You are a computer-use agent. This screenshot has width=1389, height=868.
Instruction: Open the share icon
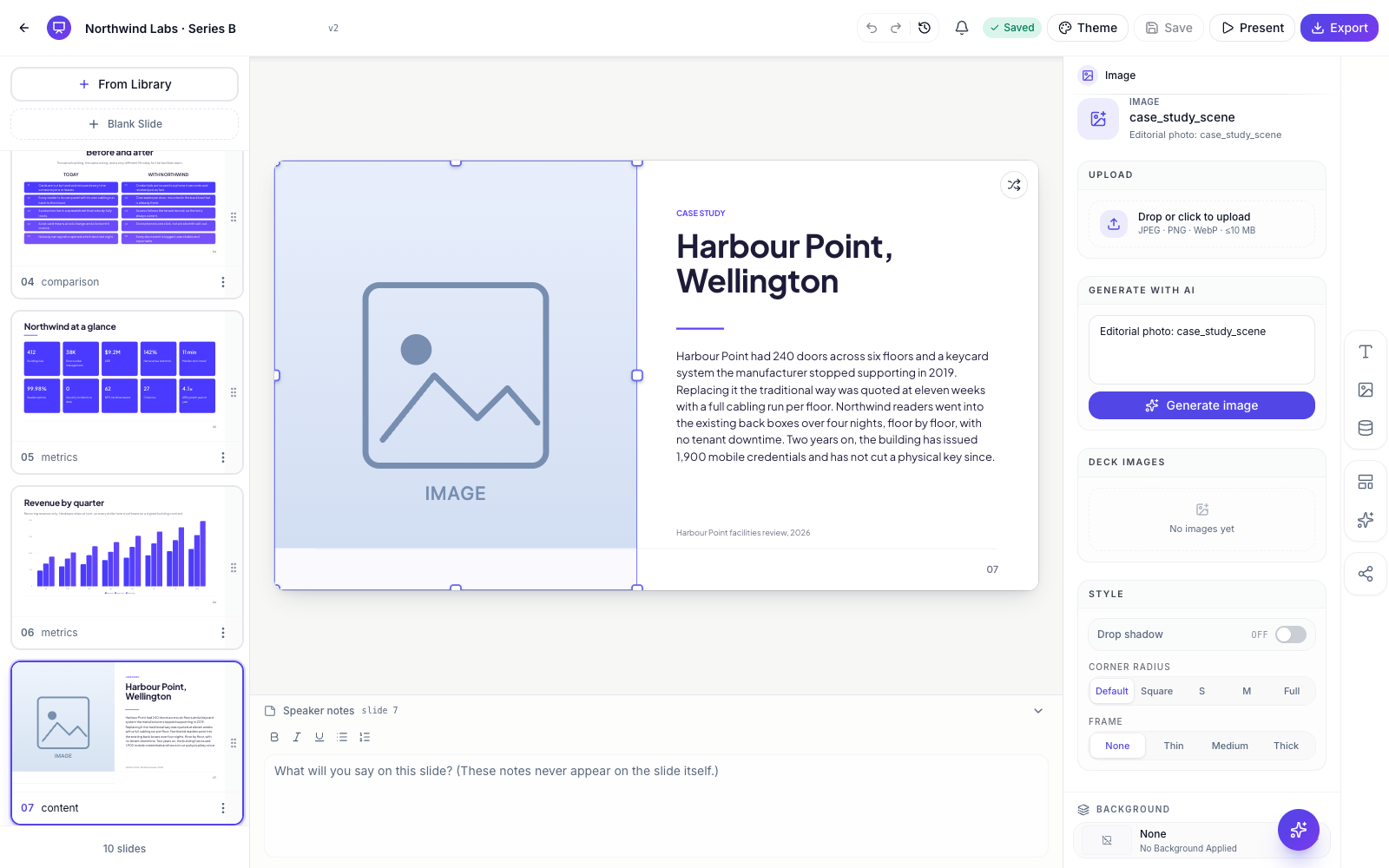[x=1366, y=574]
